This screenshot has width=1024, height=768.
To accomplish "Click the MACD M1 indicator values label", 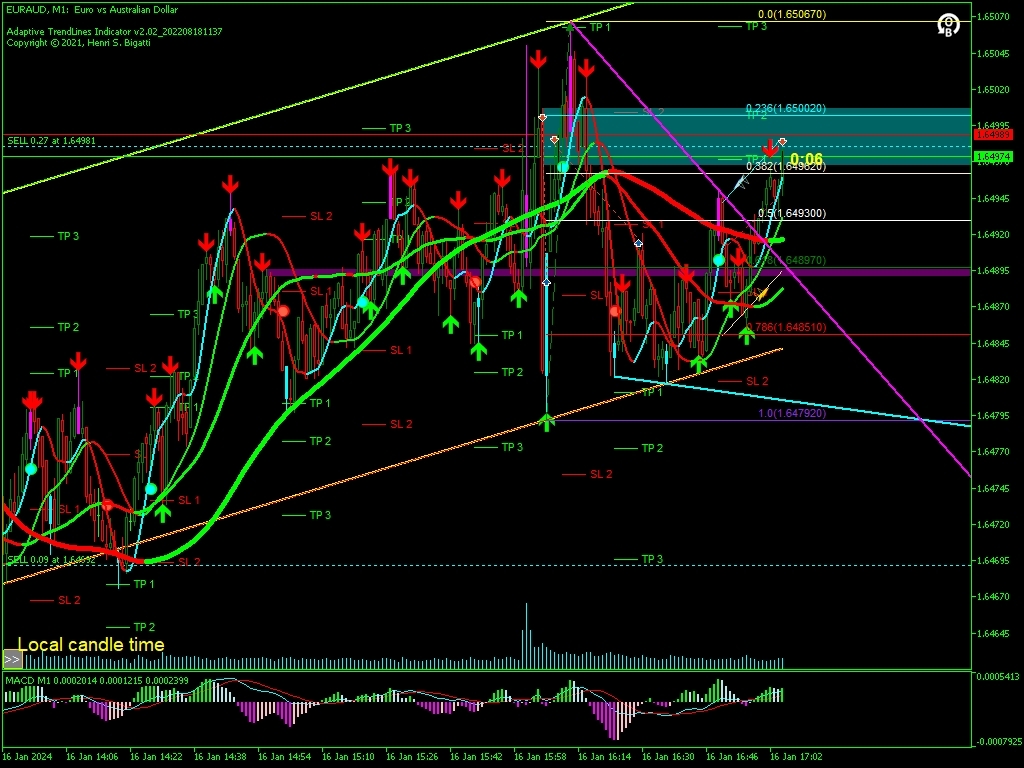I will click(x=97, y=680).
